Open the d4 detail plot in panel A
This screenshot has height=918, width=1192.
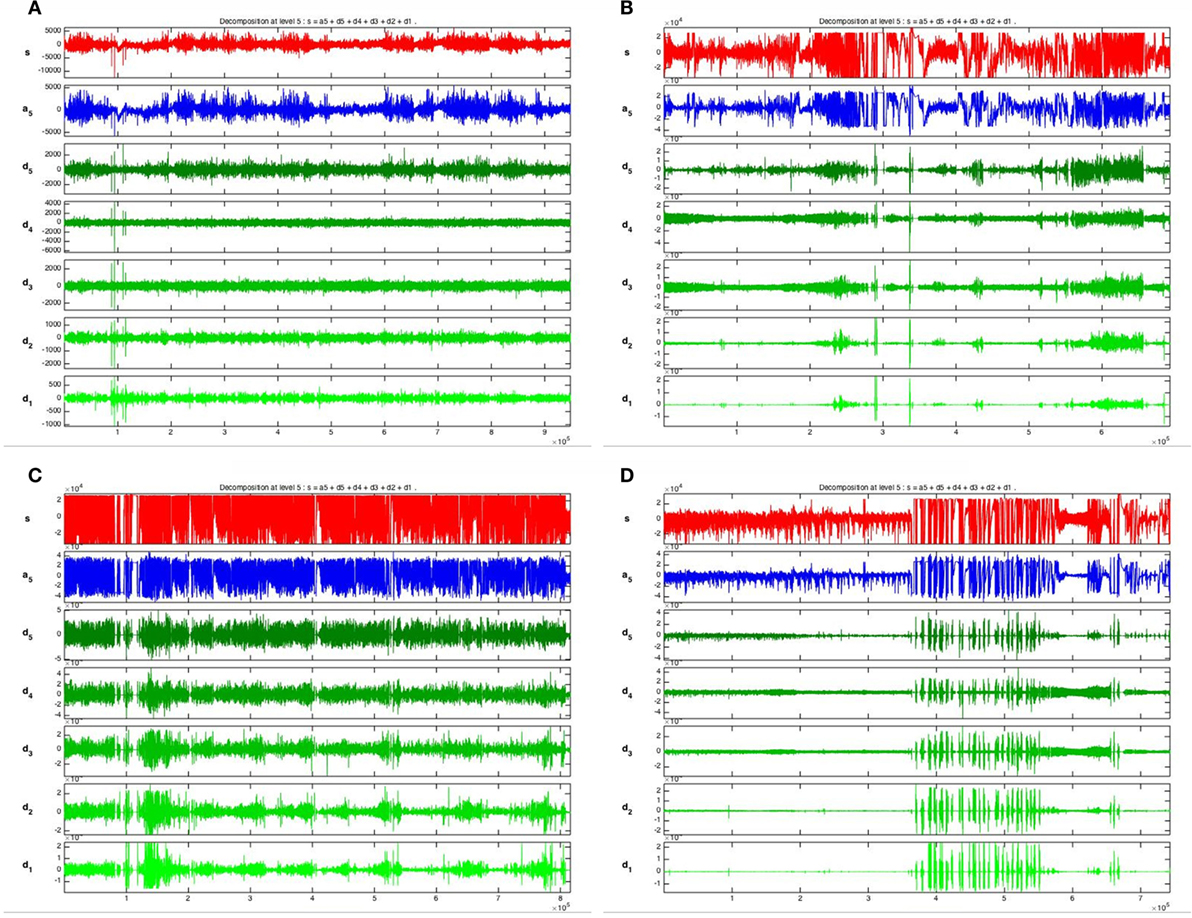pyautogui.click(x=317, y=226)
